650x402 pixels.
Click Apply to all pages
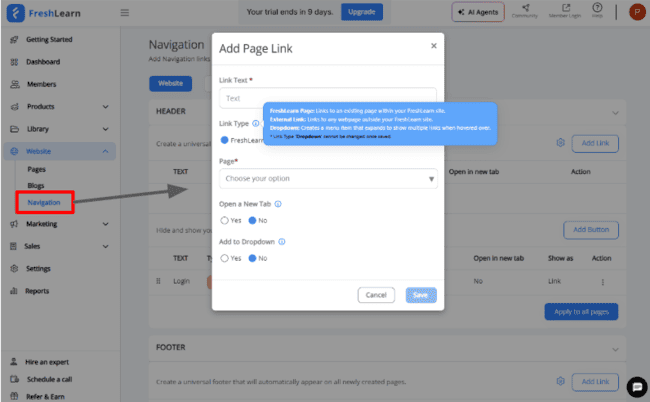pos(581,312)
